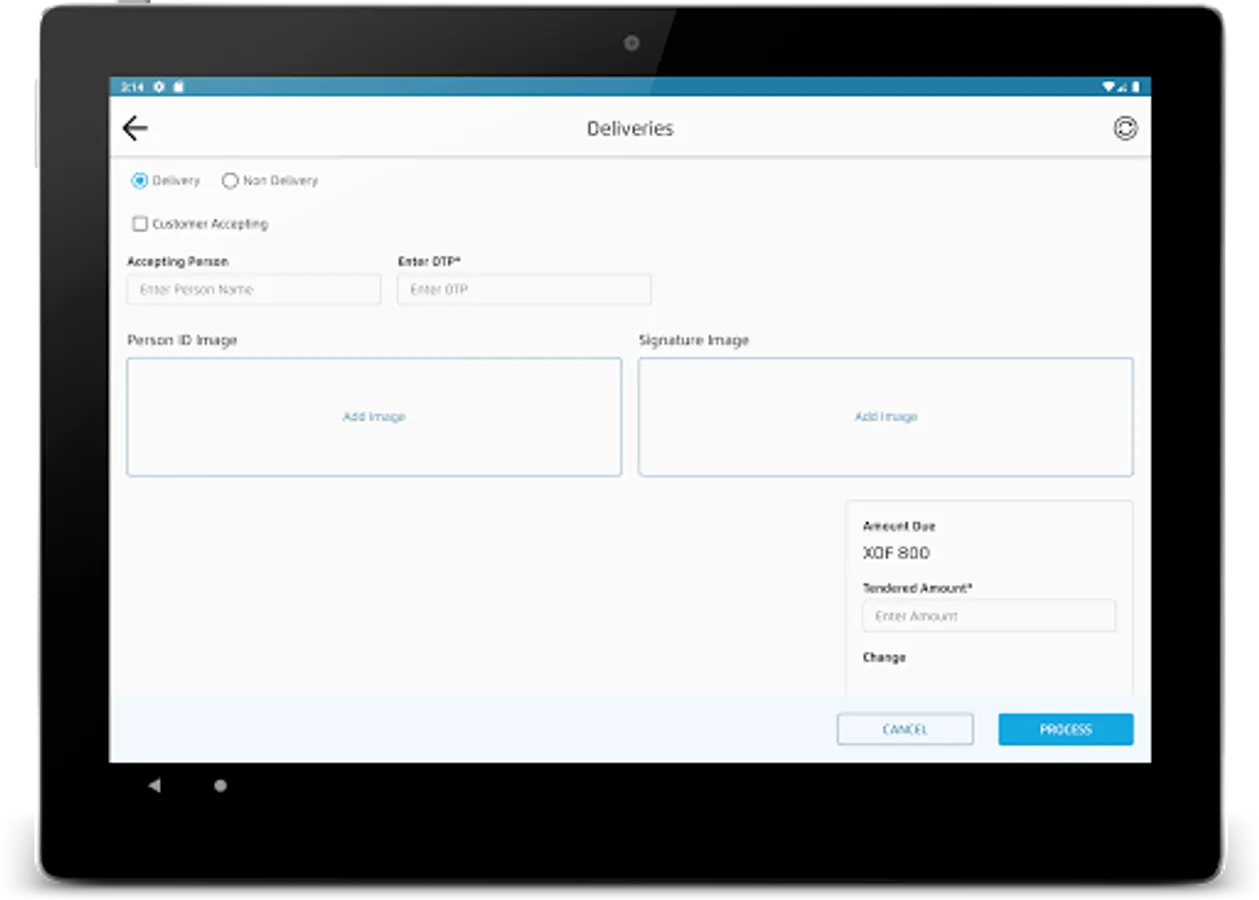Select the Delivery radio button
Viewport: 1259px width, 900px height.
[140, 181]
